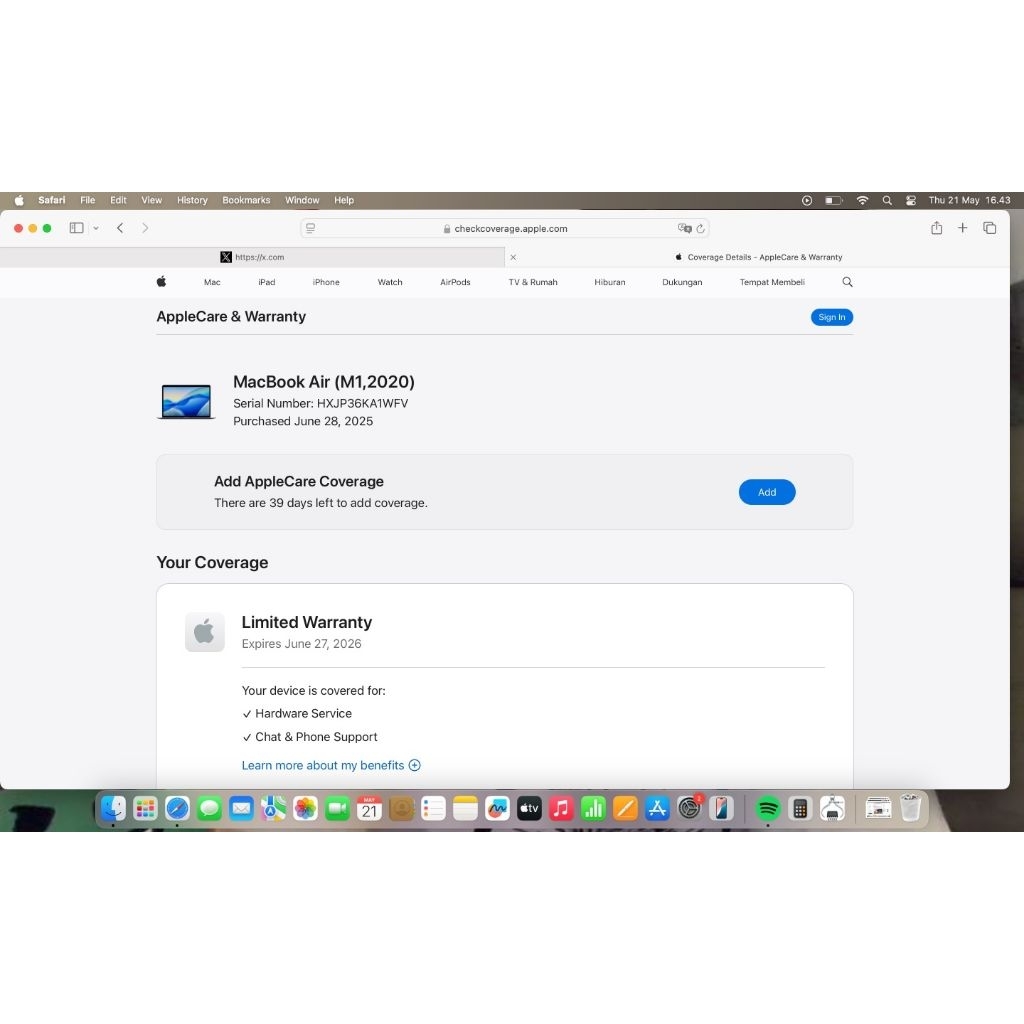Screen dimensions: 1024x1024
Task: Open the File menu
Action: tap(88, 200)
